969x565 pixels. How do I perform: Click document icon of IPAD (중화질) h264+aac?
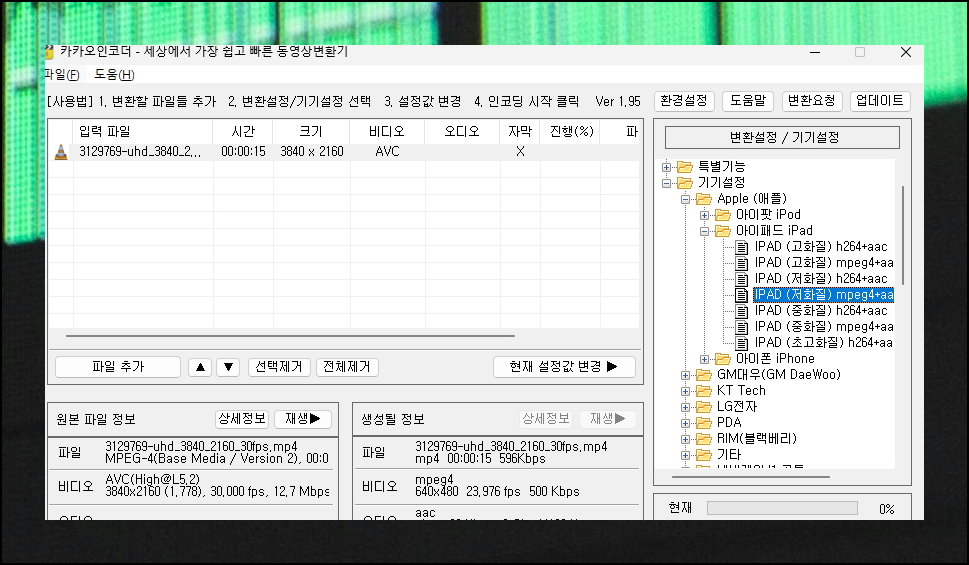742,312
